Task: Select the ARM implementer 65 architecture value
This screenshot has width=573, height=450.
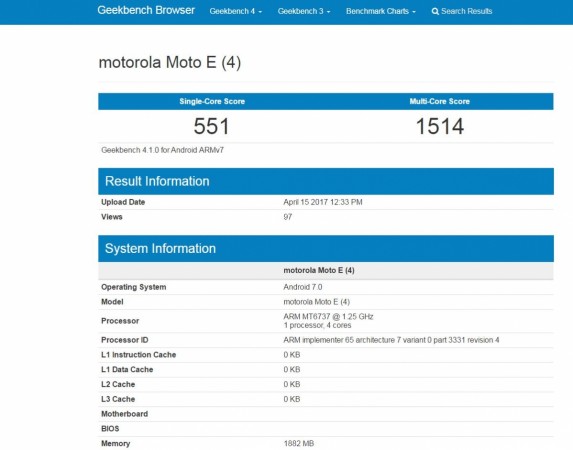Action: (x=391, y=340)
